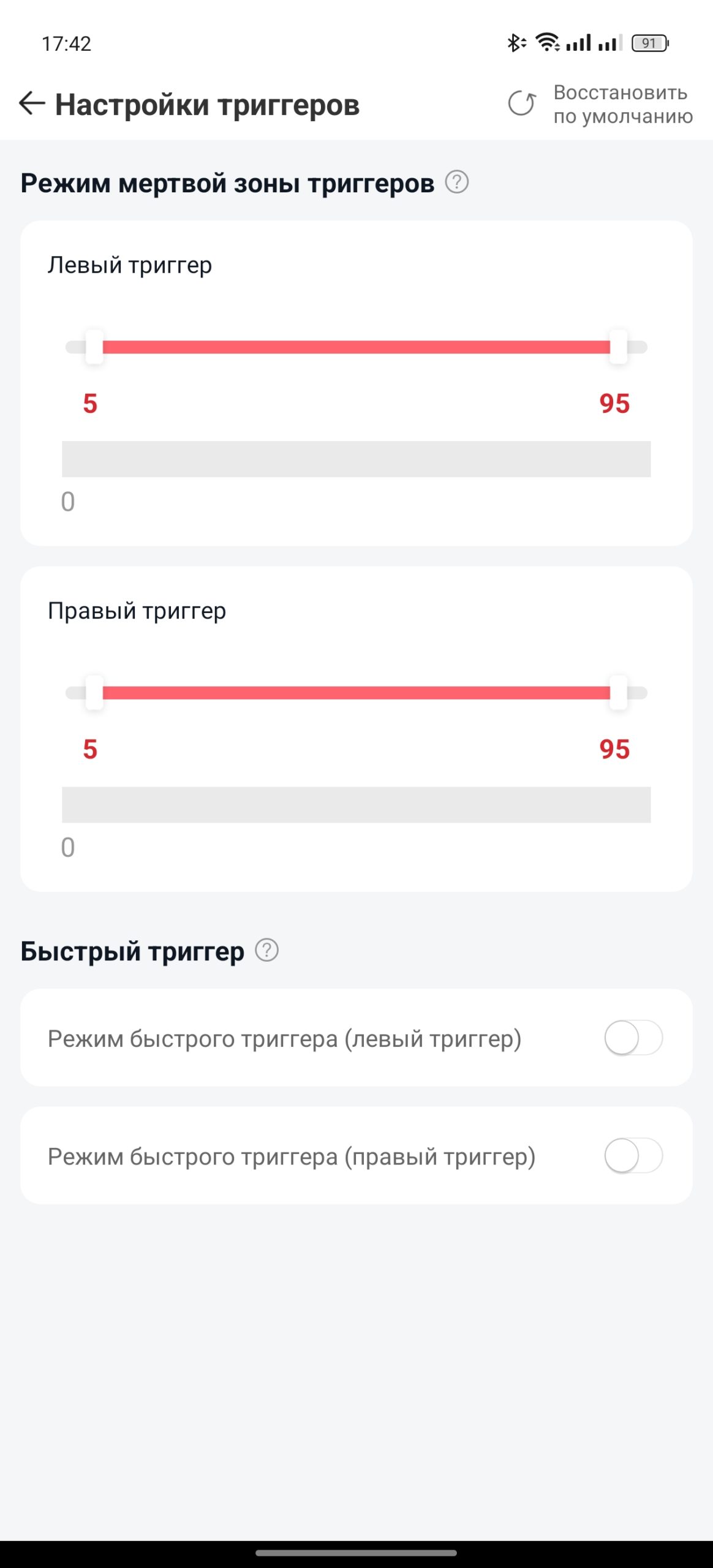
Task: Enable quick trigger mode for right trigger
Action: pos(633,1155)
